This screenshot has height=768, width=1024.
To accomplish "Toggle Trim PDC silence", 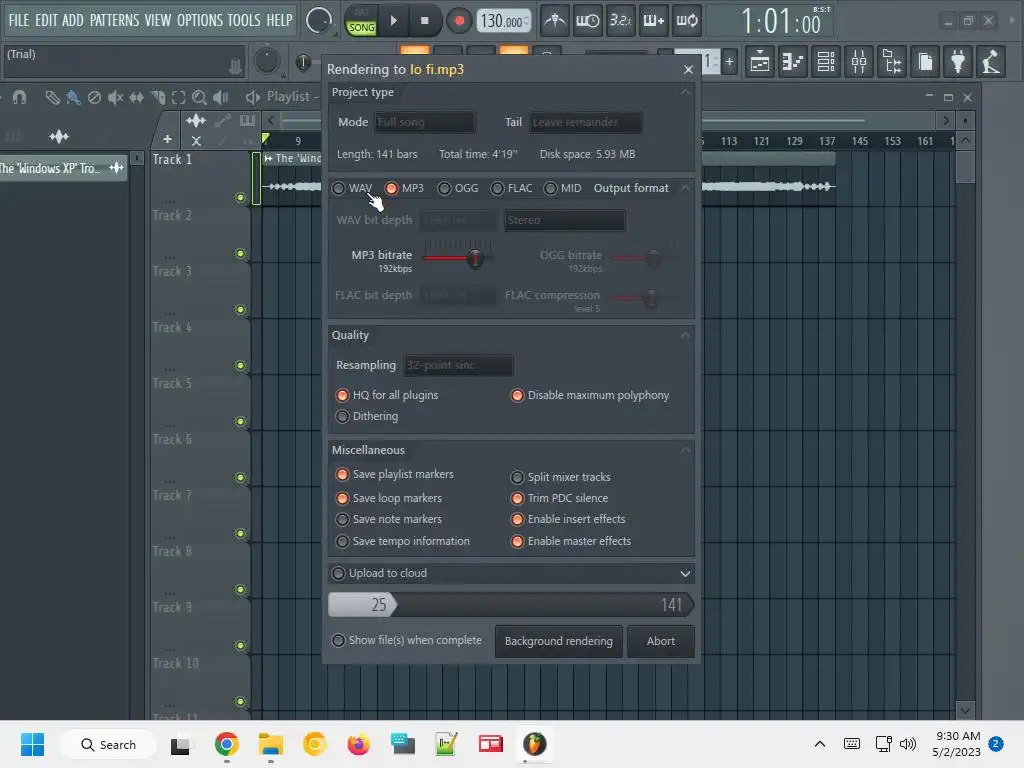I will point(517,498).
